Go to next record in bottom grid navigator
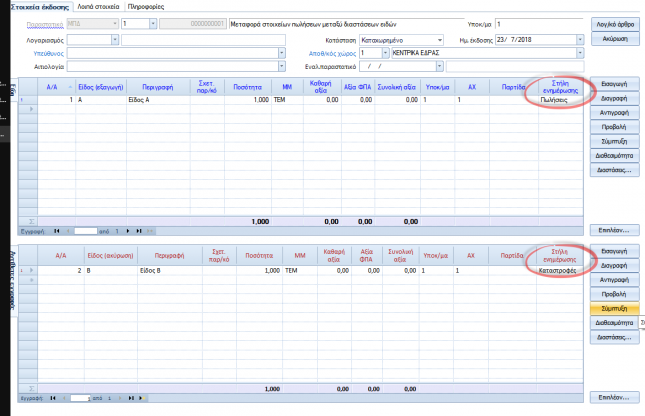Screen dimensions: 645x416 point(120,398)
